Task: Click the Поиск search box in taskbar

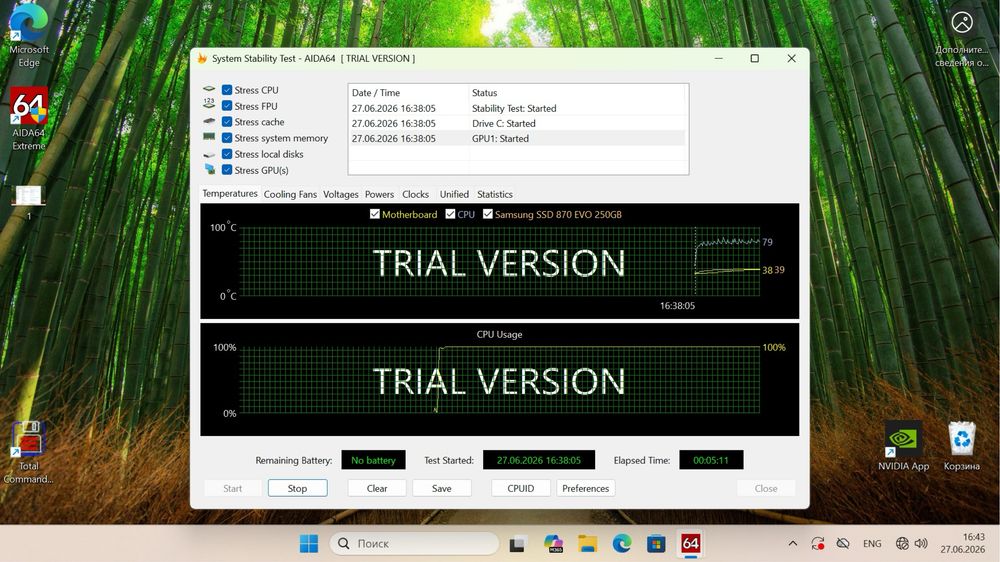Action: (x=415, y=544)
